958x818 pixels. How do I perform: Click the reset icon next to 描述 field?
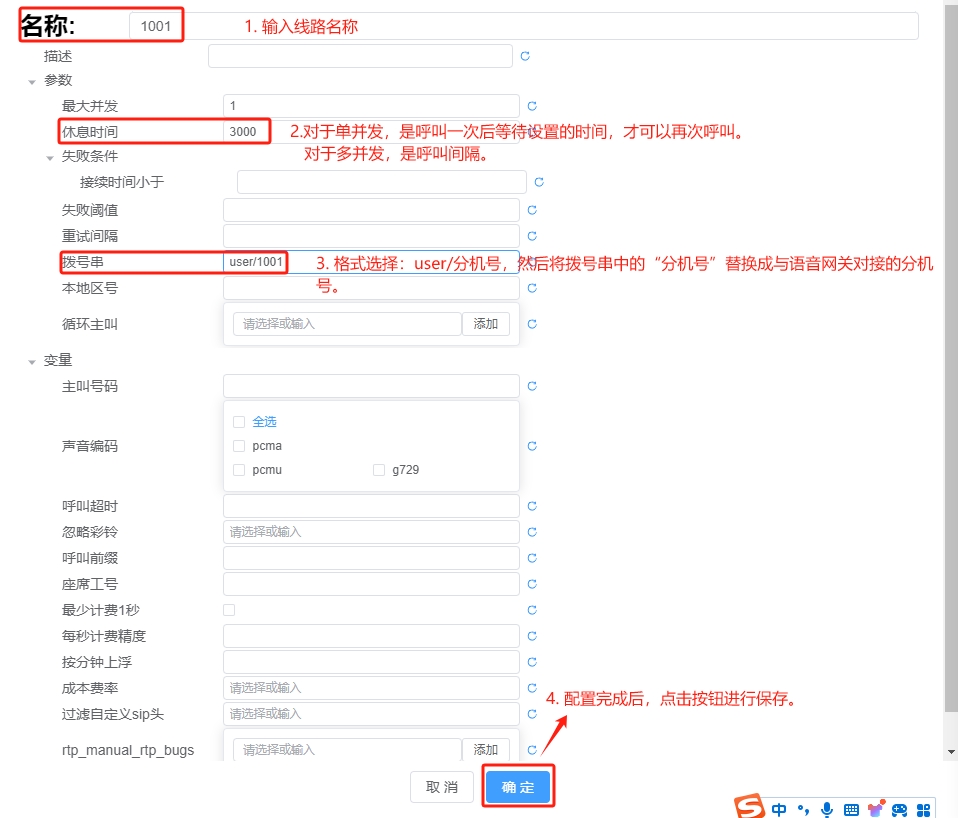525,57
